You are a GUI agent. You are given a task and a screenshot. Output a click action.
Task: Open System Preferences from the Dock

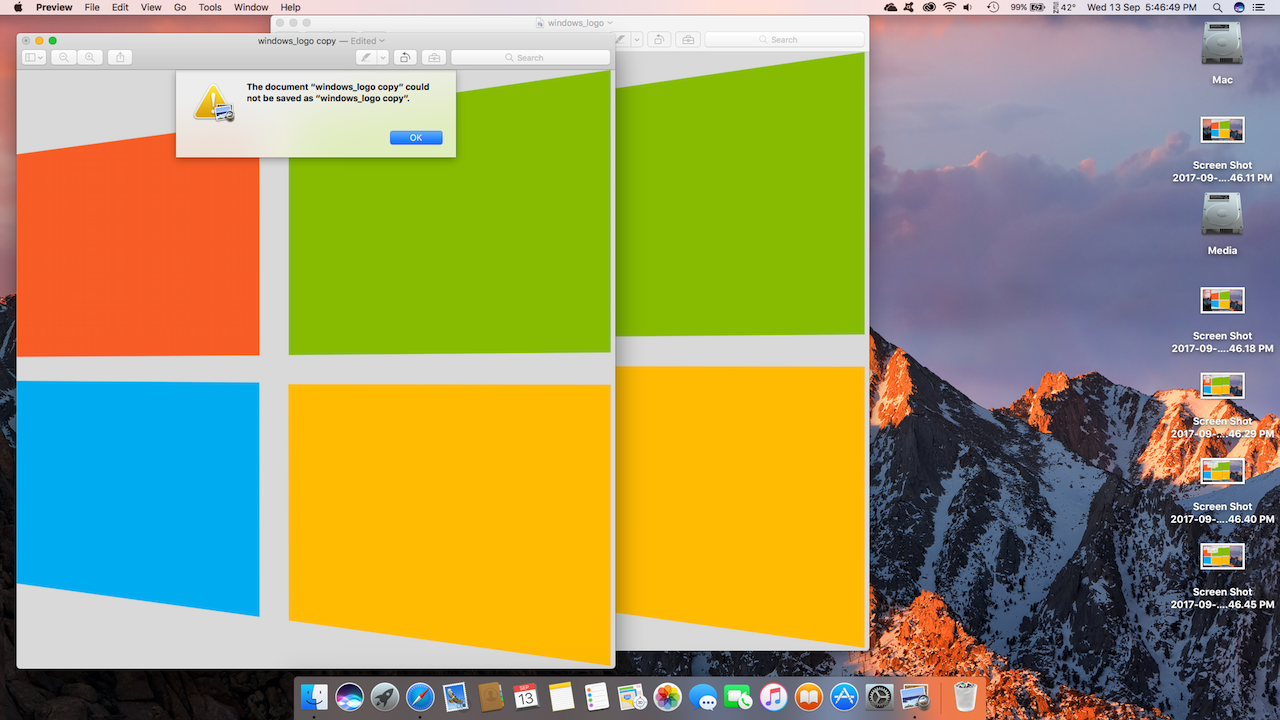tap(879, 696)
